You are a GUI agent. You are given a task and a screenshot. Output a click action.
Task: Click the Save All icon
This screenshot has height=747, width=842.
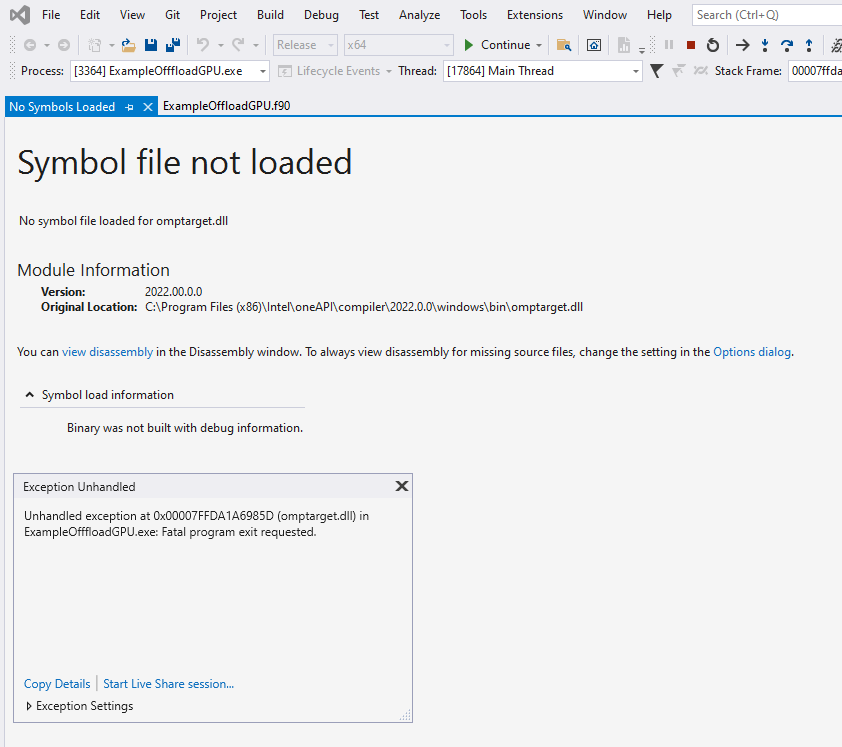(x=171, y=44)
